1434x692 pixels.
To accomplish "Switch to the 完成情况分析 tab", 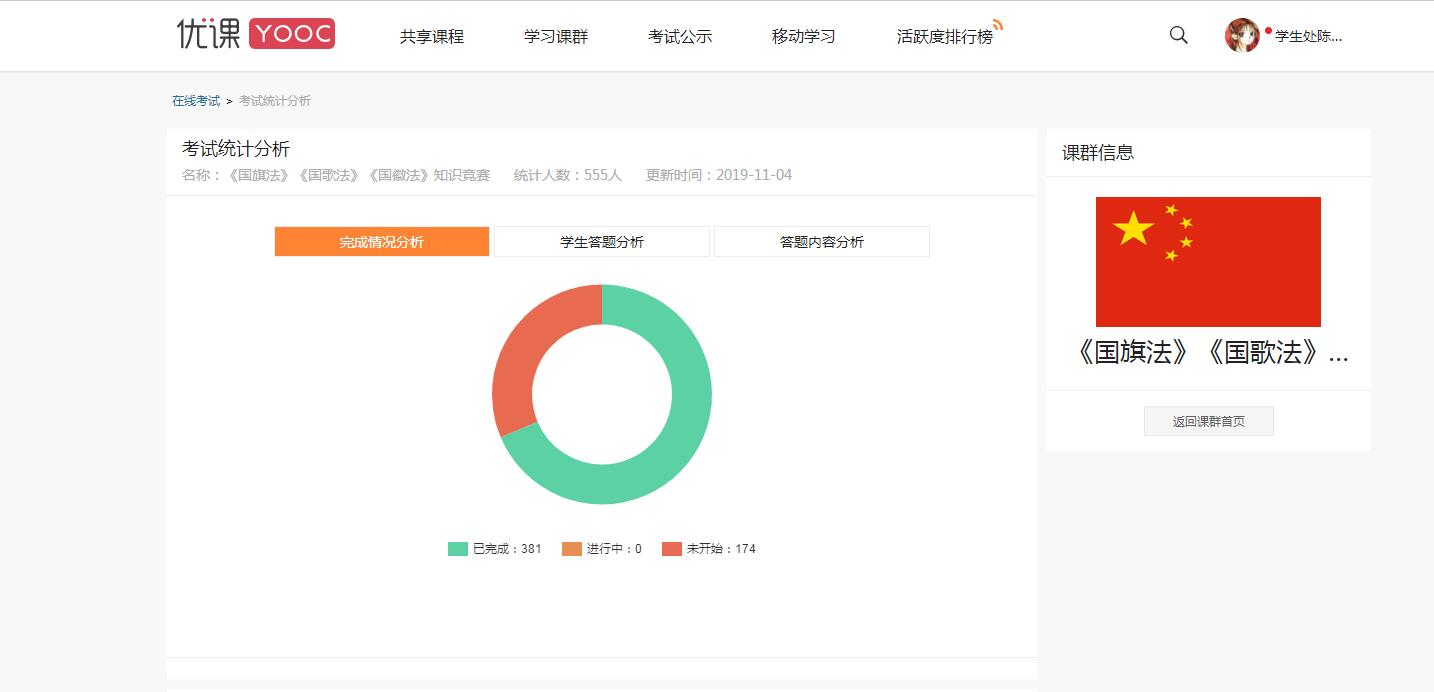I will (x=381, y=242).
